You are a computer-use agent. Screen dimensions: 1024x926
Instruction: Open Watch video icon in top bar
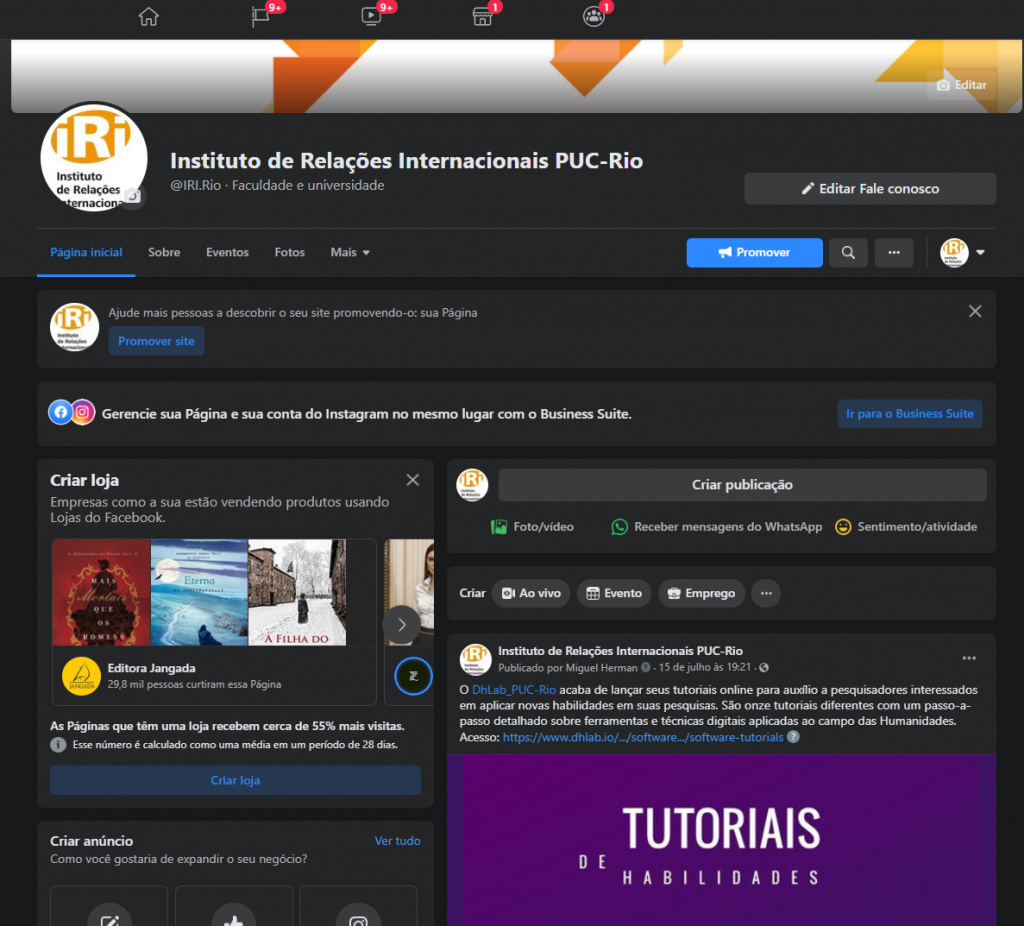pyautogui.click(x=371, y=16)
